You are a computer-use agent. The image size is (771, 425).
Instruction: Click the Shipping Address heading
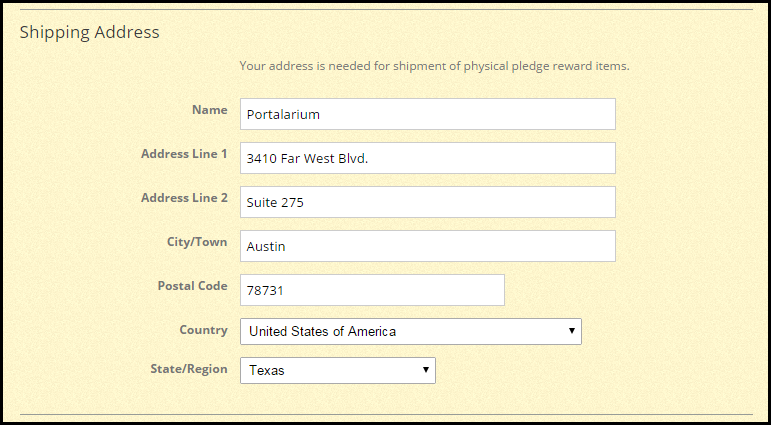click(x=89, y=32)
